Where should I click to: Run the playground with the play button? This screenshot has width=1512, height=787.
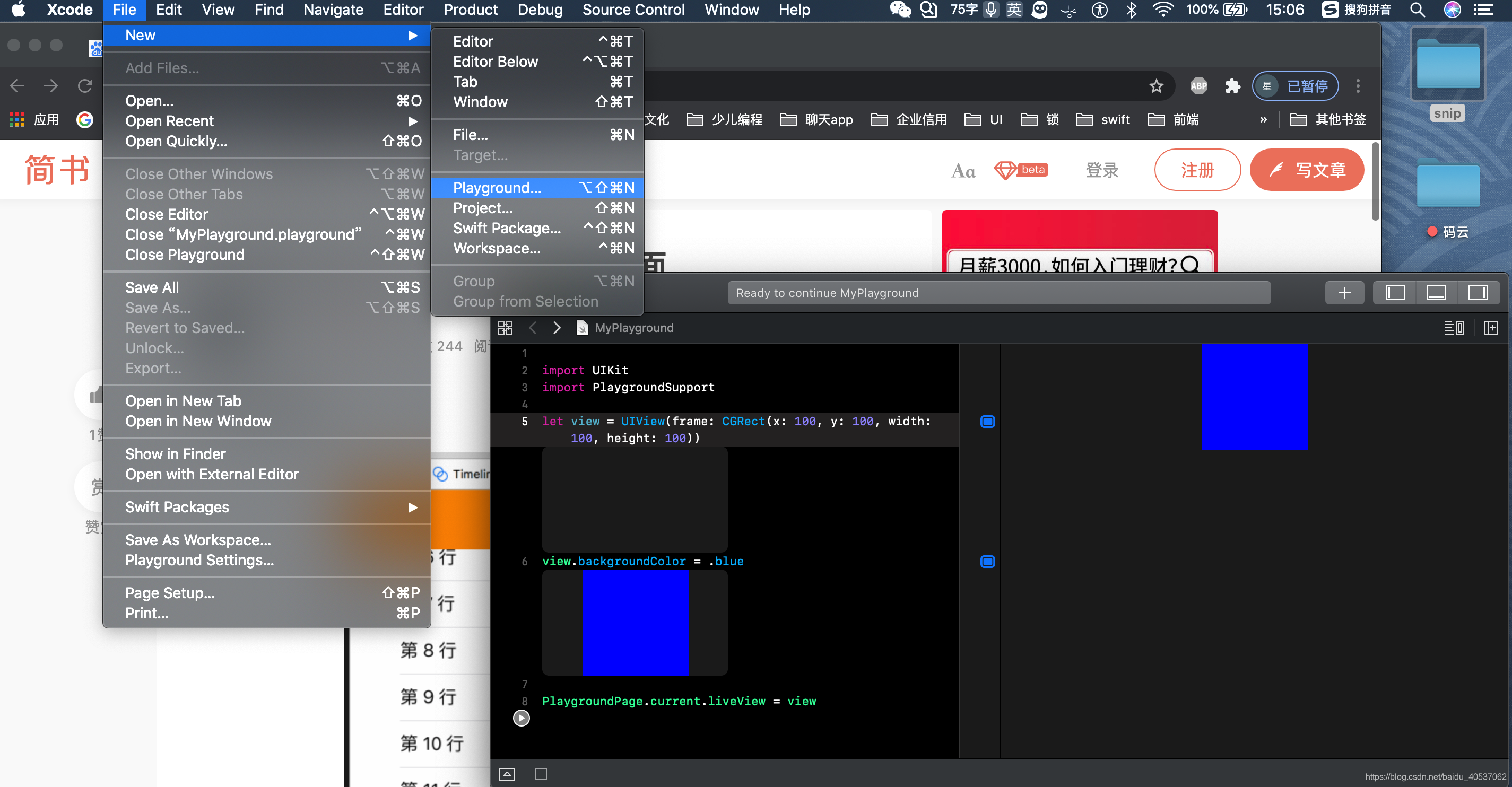click(520, 718)
